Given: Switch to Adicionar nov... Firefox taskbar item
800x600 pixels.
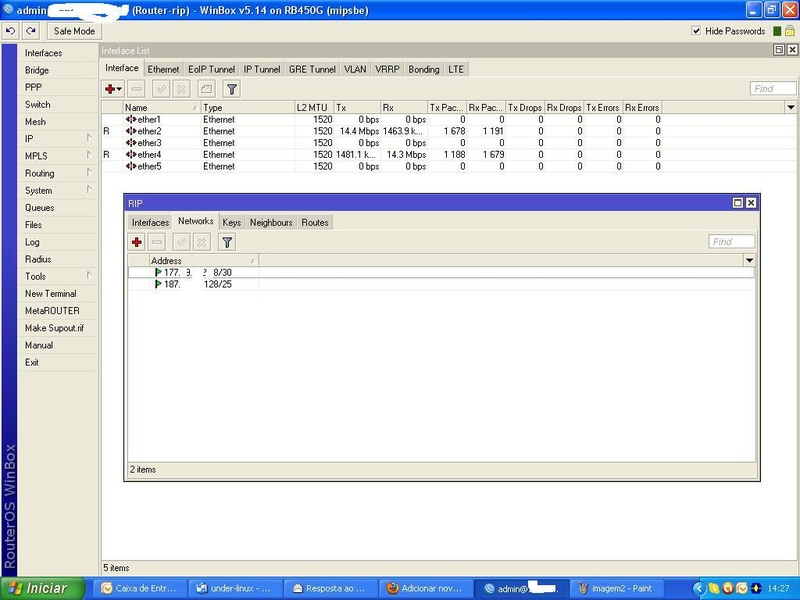Looking at the screenshot, I should click(x=424, y=588).
